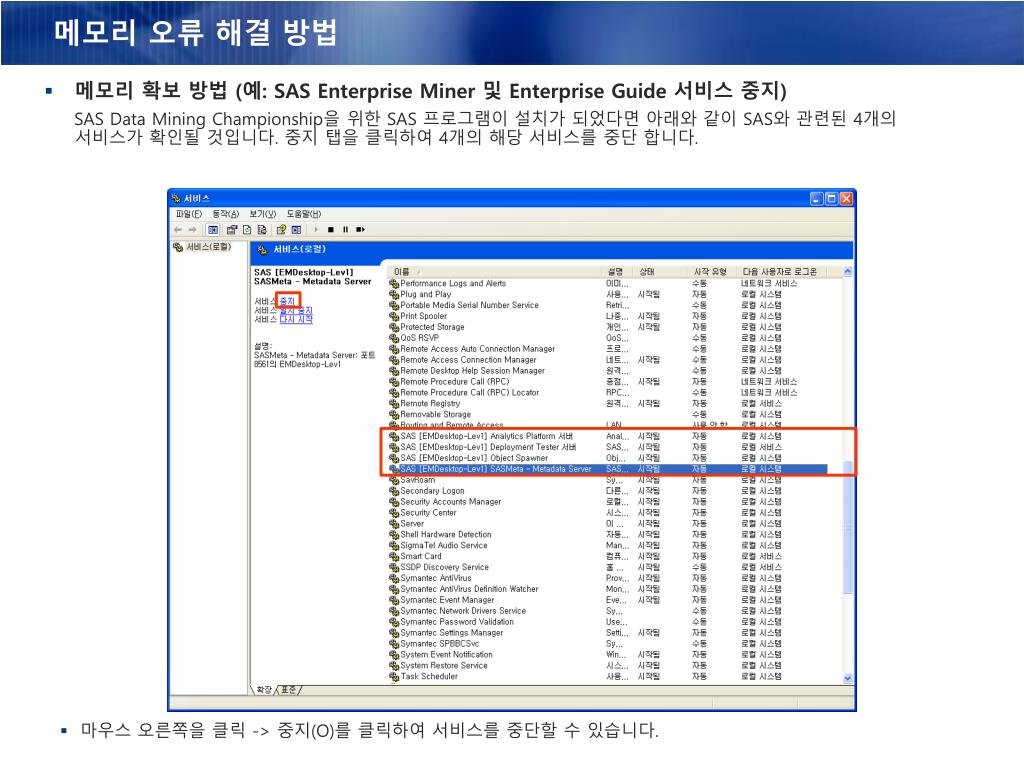Open the 파일(F) menu
This screenshot has width=1024, height=768.
(189, 214)
